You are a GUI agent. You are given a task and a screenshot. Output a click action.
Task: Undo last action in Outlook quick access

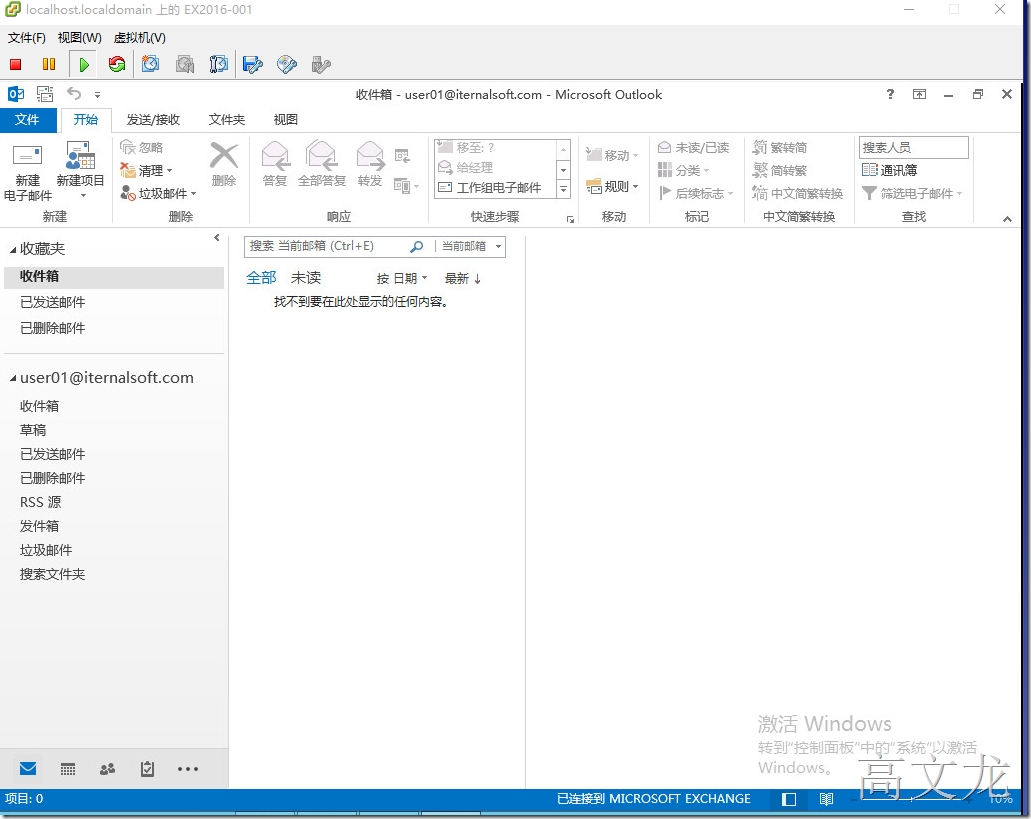tap(74, 94)
